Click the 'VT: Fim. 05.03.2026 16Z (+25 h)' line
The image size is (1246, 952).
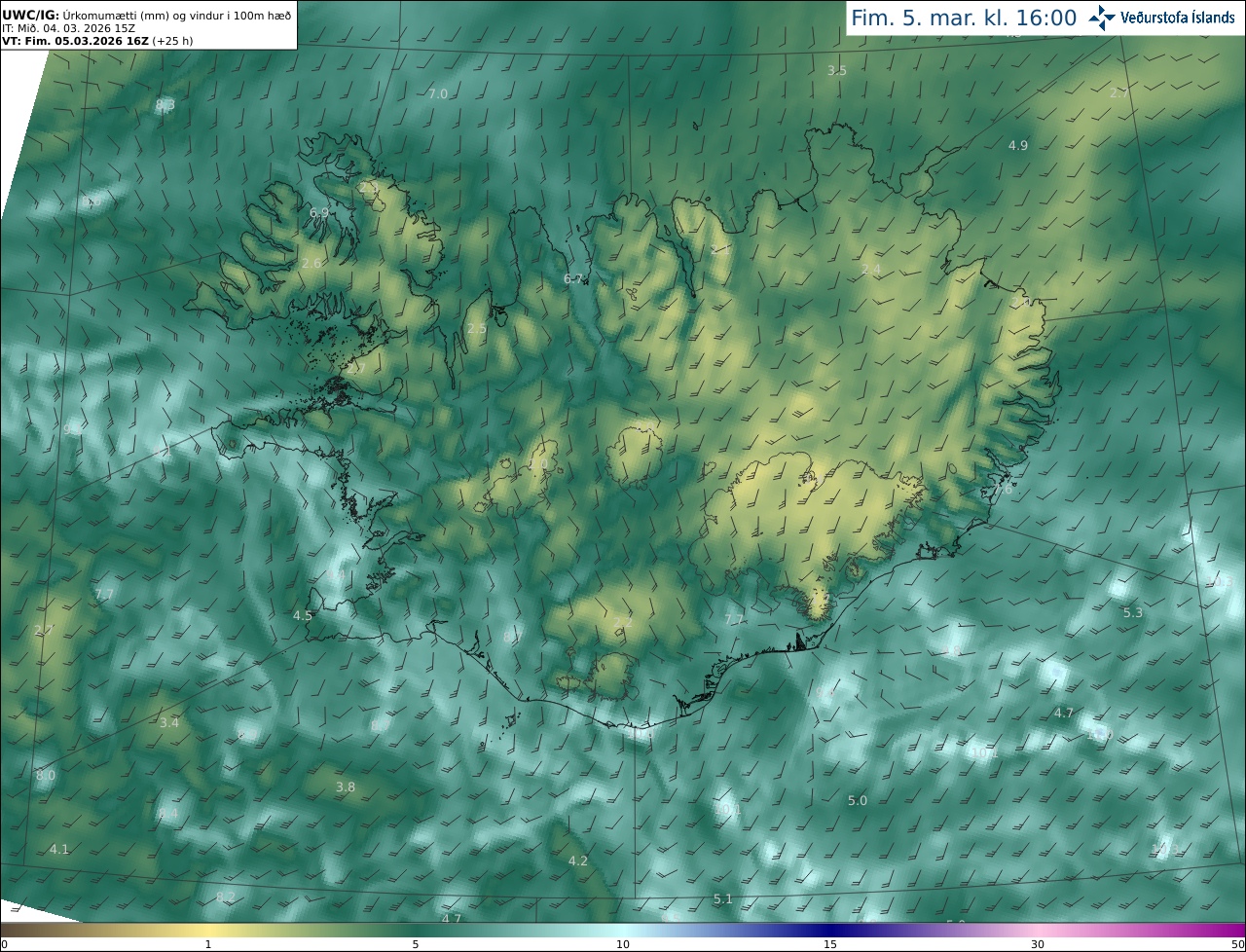click(97, 41)
